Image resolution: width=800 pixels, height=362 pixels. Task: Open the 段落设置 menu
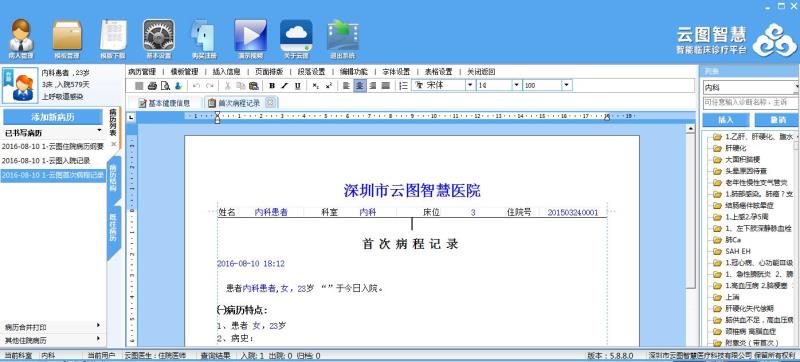[x=311, y=71]
